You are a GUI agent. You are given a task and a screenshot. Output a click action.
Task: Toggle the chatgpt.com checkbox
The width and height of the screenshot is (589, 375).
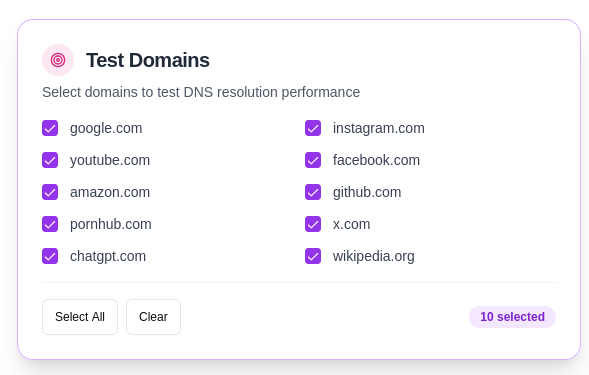50,256
